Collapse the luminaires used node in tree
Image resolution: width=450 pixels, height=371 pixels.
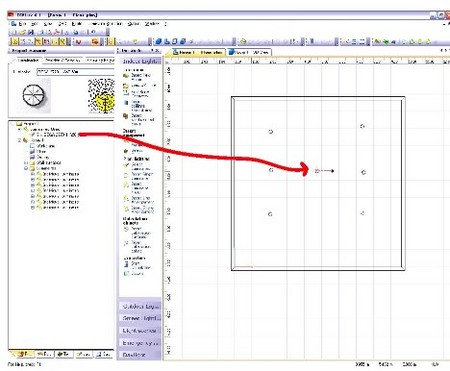19,129
